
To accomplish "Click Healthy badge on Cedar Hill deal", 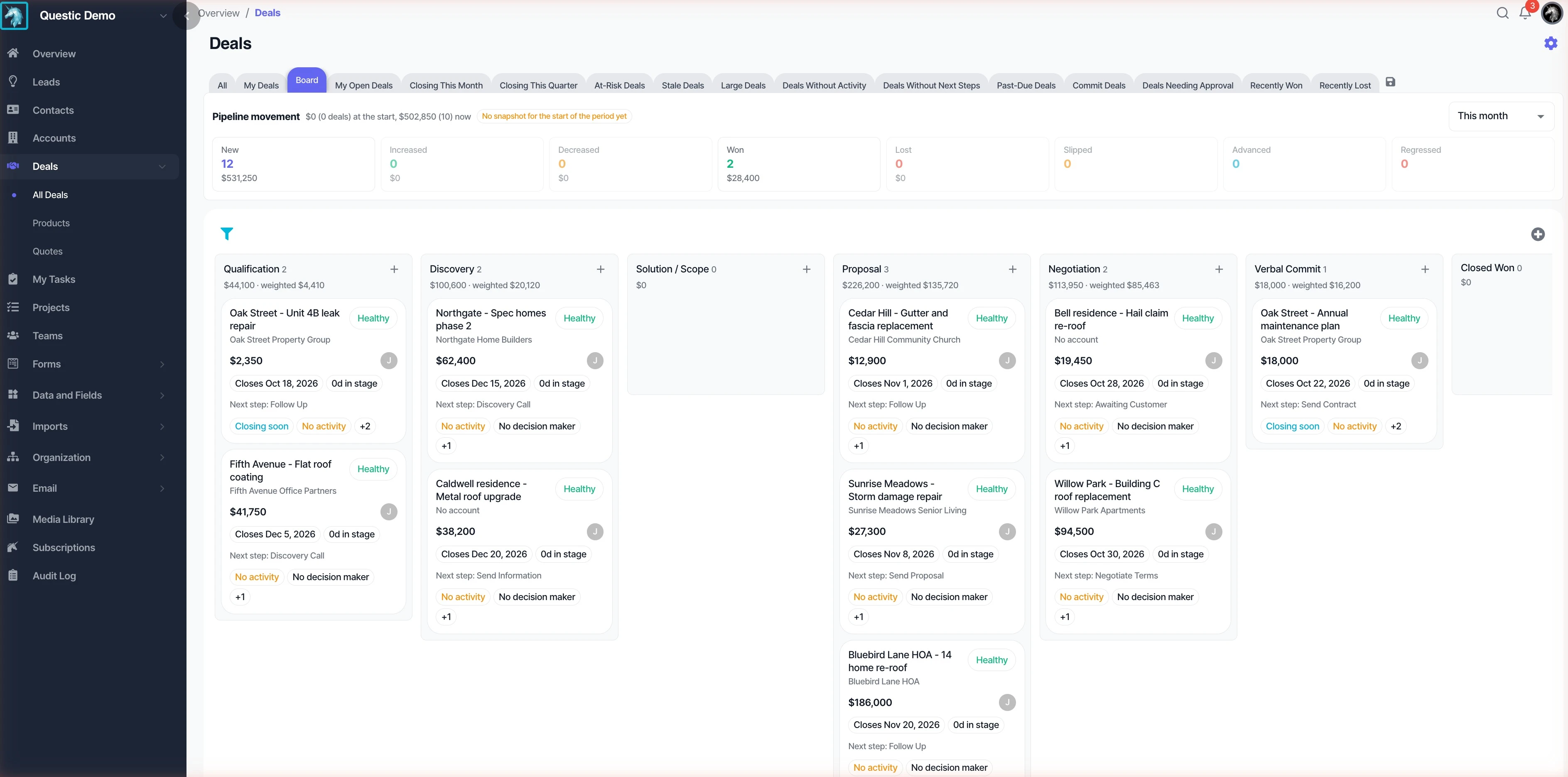I will [991, 318].
